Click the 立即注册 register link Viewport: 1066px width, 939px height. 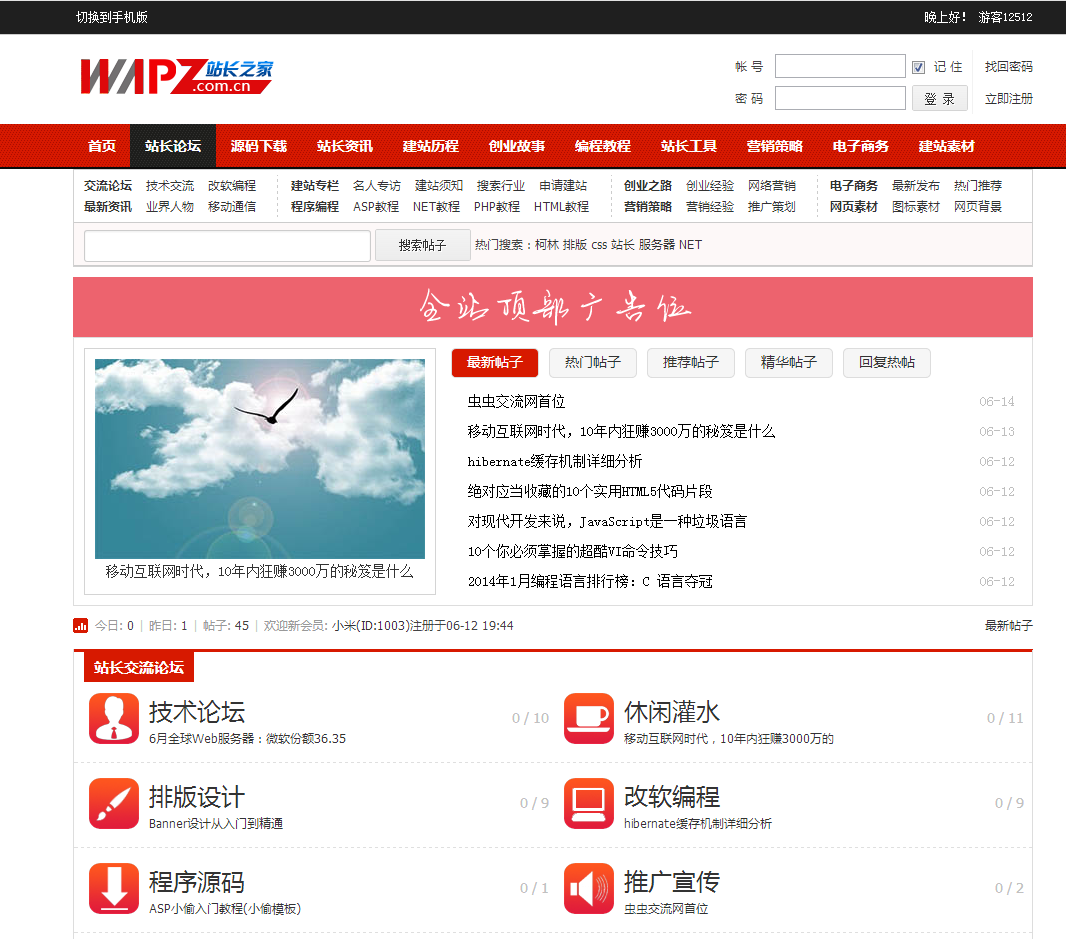pos(1008,99)
